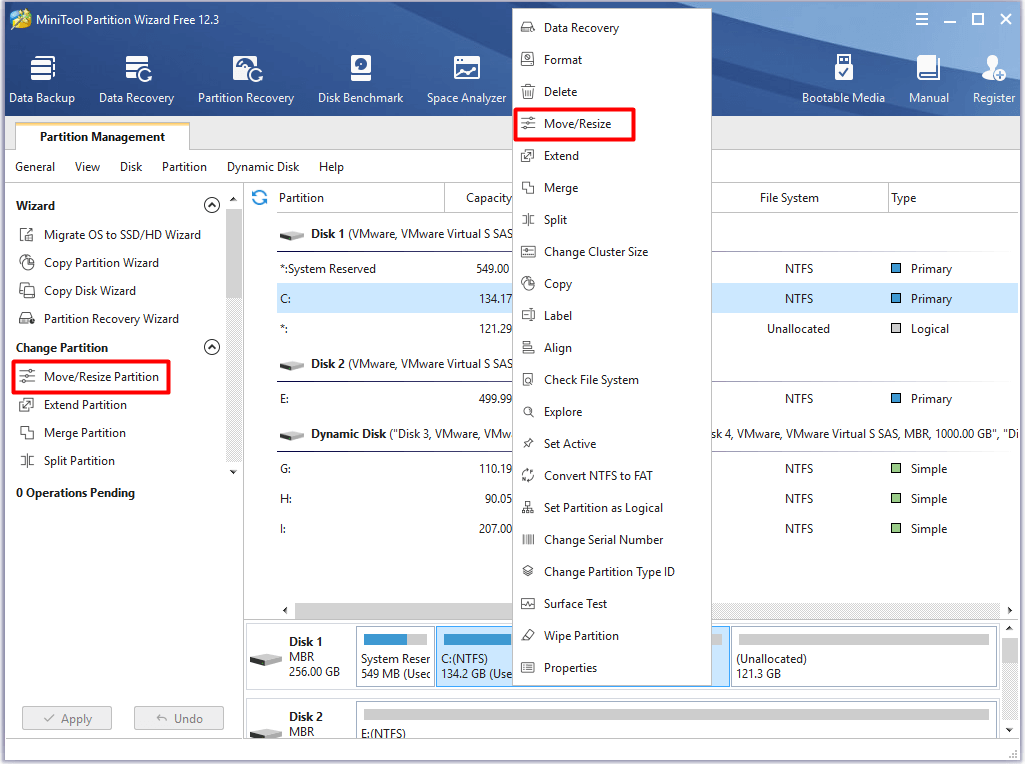
Task: Click the Apply button
Action: (x=67, y=718)
